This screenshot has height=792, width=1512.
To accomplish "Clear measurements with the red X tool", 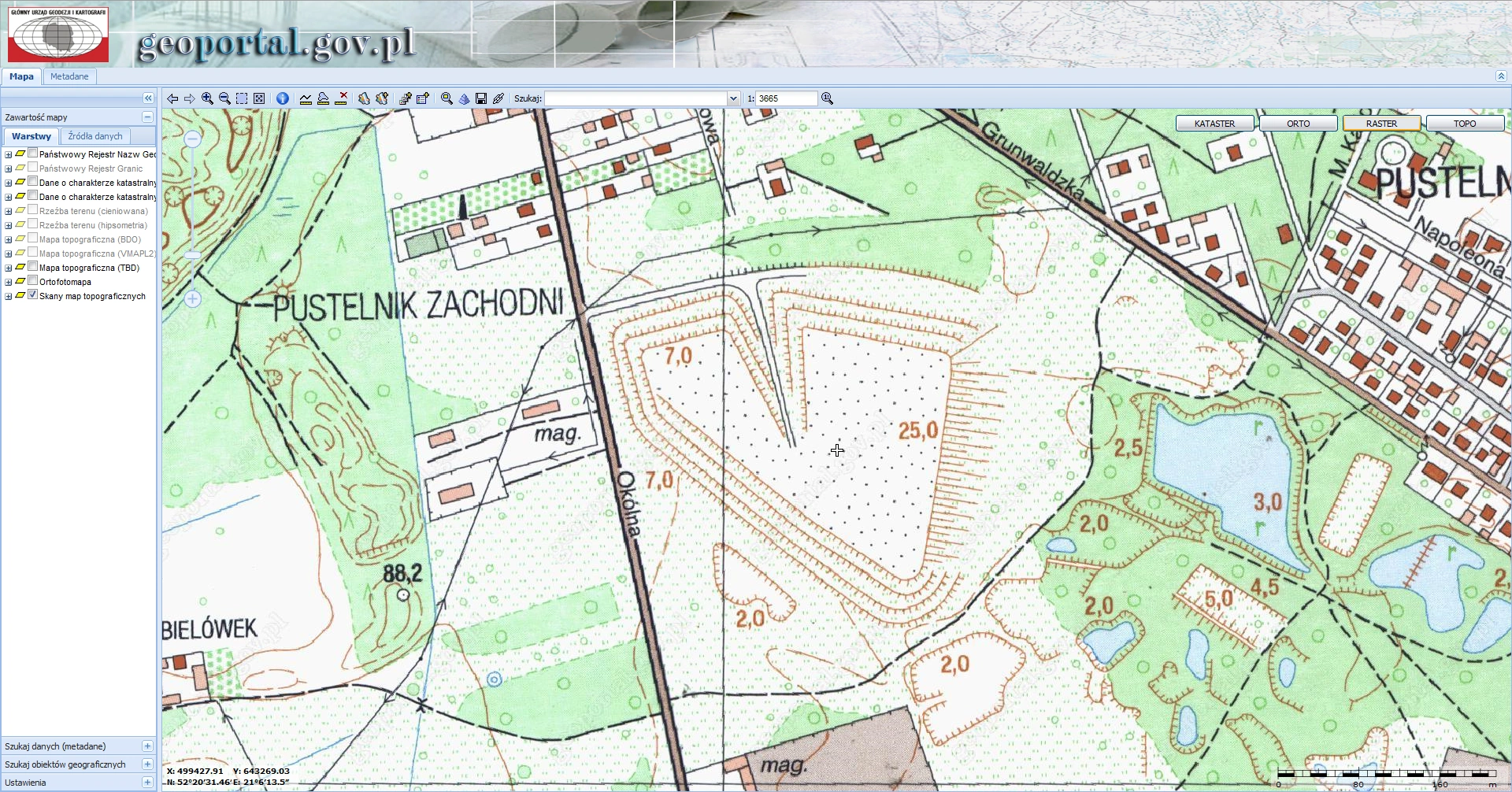I will click(x=341, y=98).
